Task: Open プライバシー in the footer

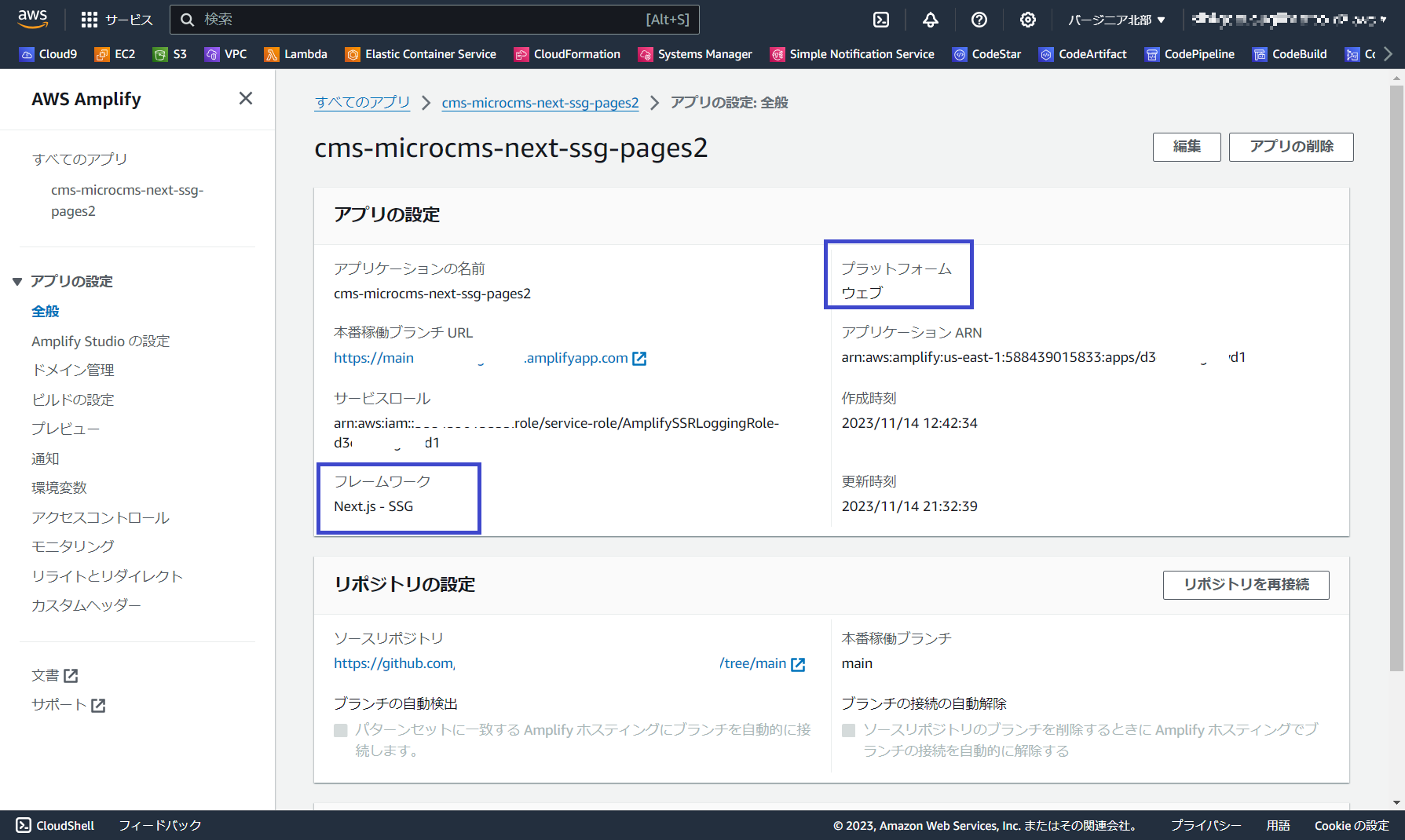Action: point(1206,825)
